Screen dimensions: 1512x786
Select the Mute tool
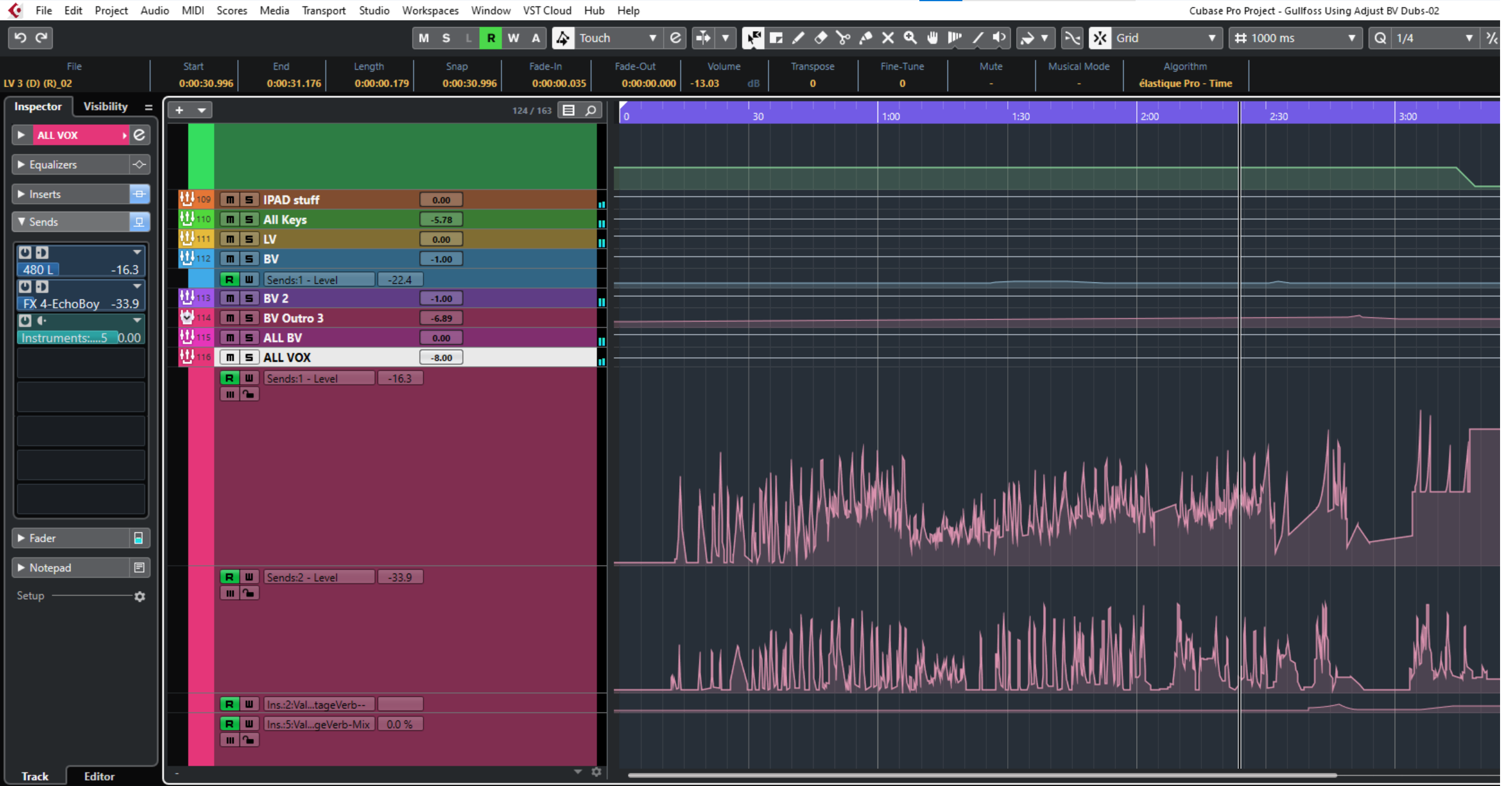888,38
